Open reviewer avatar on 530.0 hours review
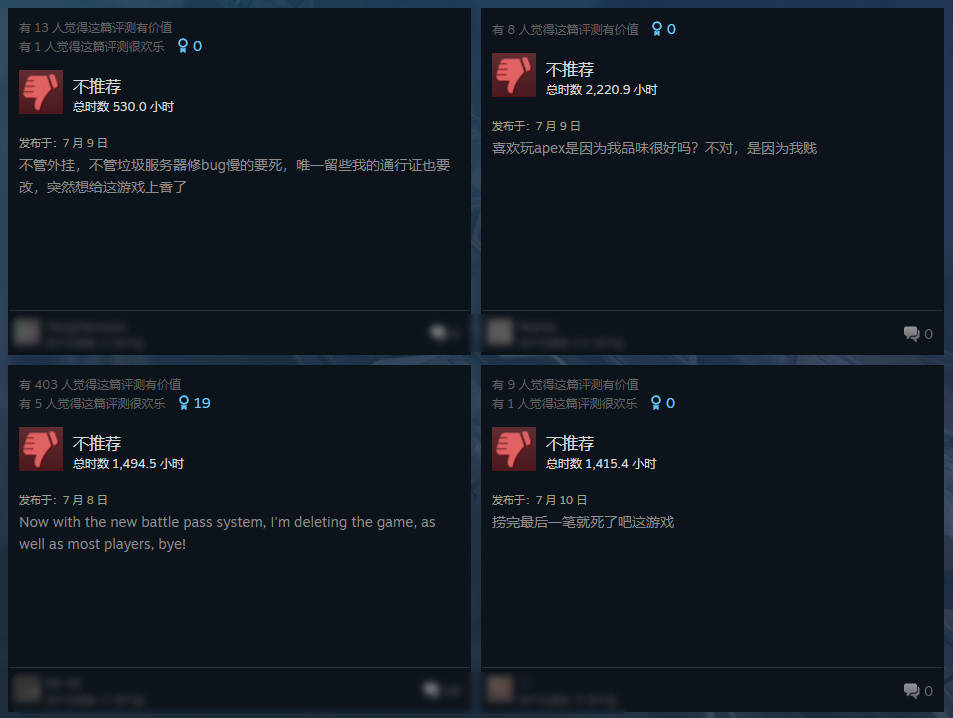Screen dimensions: 953x718 [27, 332]
